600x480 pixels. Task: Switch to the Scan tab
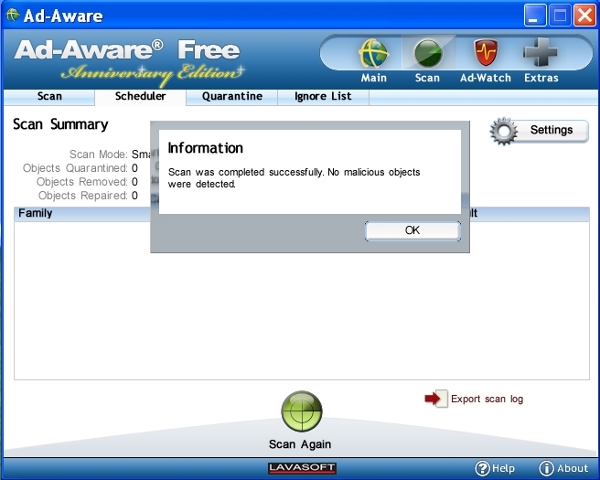[49, 96]
